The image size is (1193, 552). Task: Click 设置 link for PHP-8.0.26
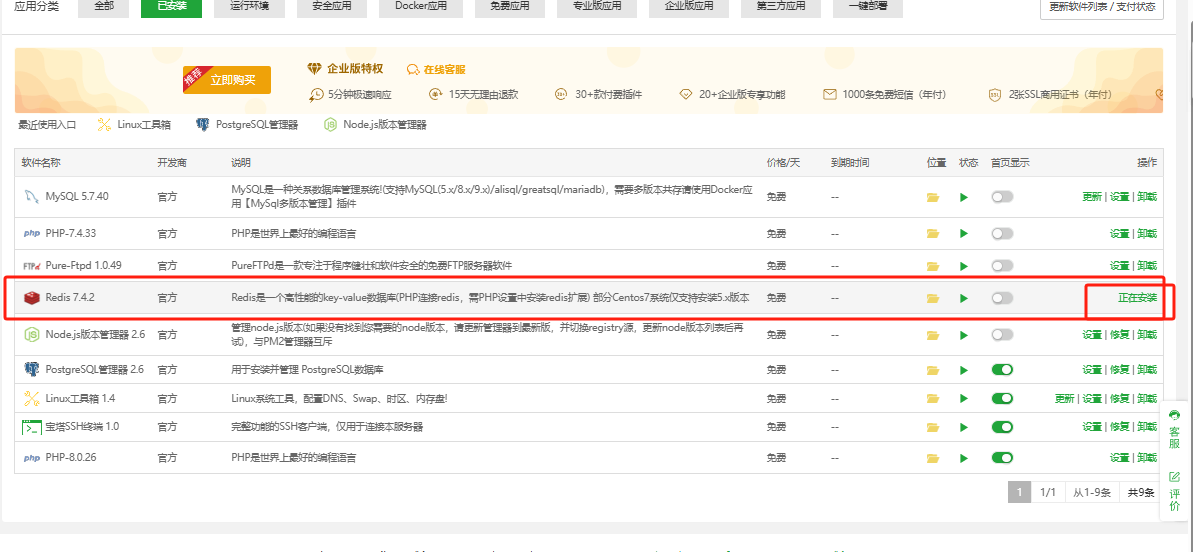(1119, 458)
